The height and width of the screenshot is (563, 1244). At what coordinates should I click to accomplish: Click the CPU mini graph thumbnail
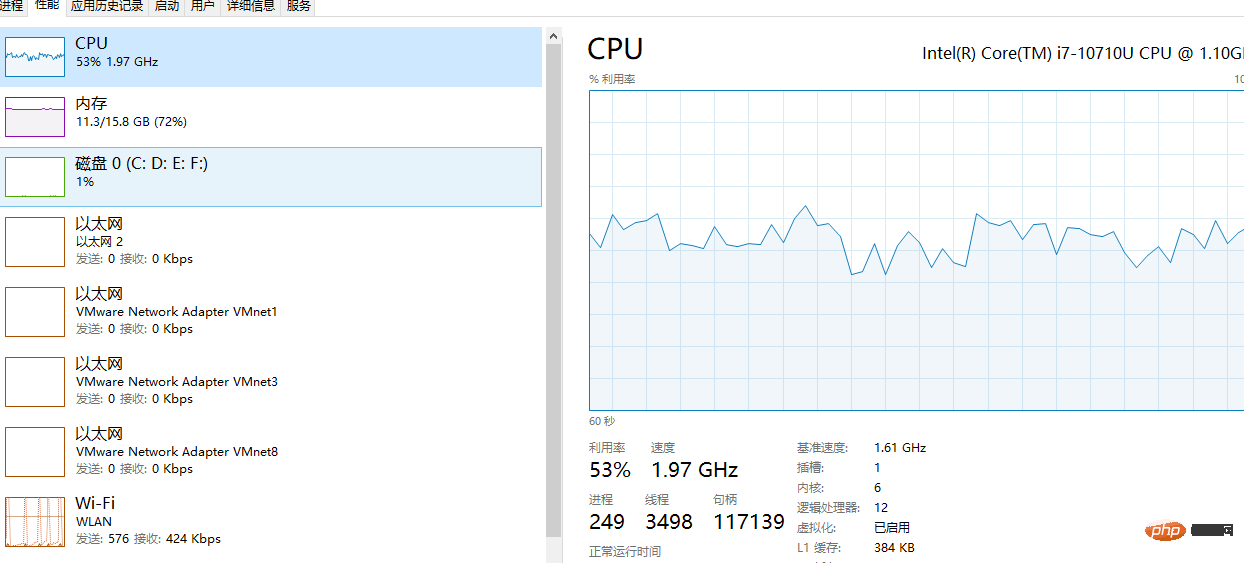[x=35, y=57]
